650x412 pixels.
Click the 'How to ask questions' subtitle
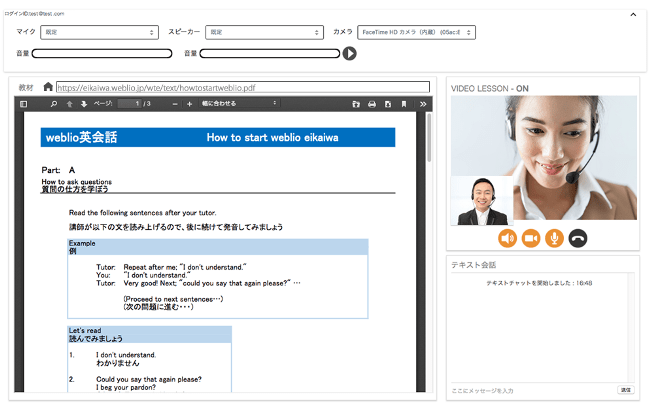[x=77, y=182]
